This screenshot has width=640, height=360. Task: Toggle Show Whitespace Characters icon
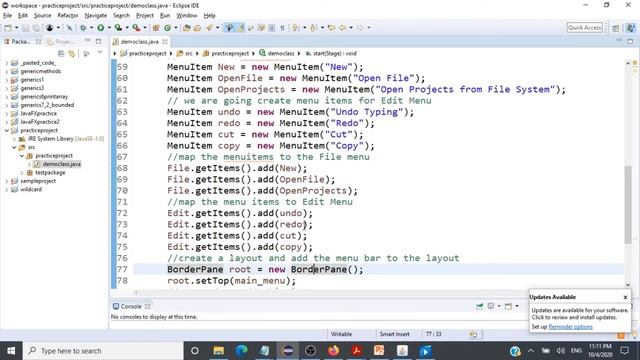pos(282,28)
